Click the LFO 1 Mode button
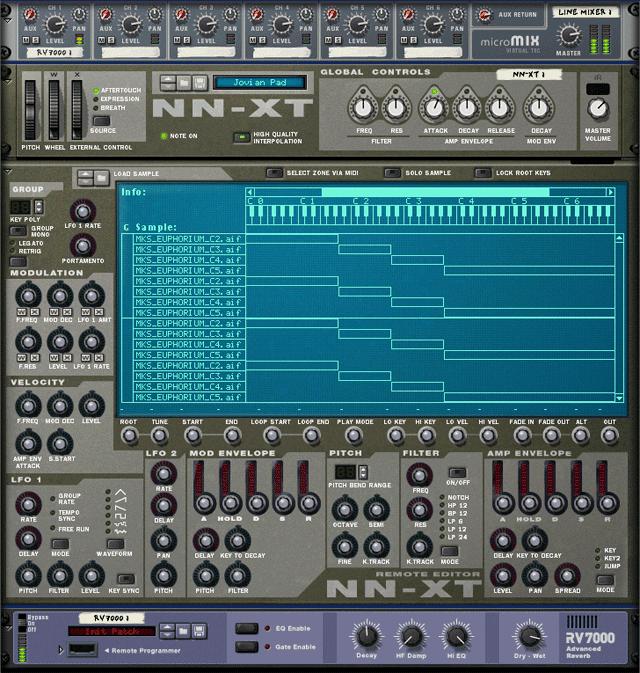Image resolution: width=640 pixels, height=673 pixels. 60,542
